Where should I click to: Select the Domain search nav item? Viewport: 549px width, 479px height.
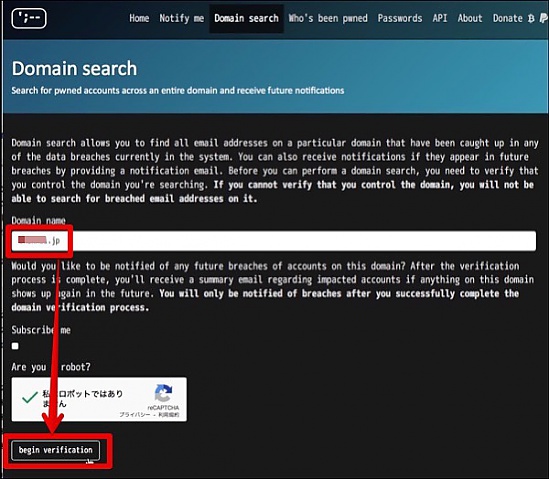point(246,18)
